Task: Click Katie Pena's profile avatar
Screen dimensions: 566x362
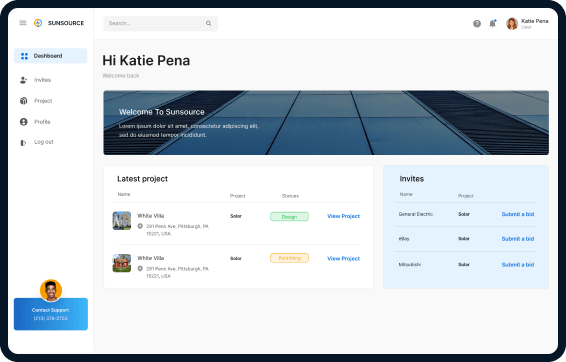Action: pos(512,24)
